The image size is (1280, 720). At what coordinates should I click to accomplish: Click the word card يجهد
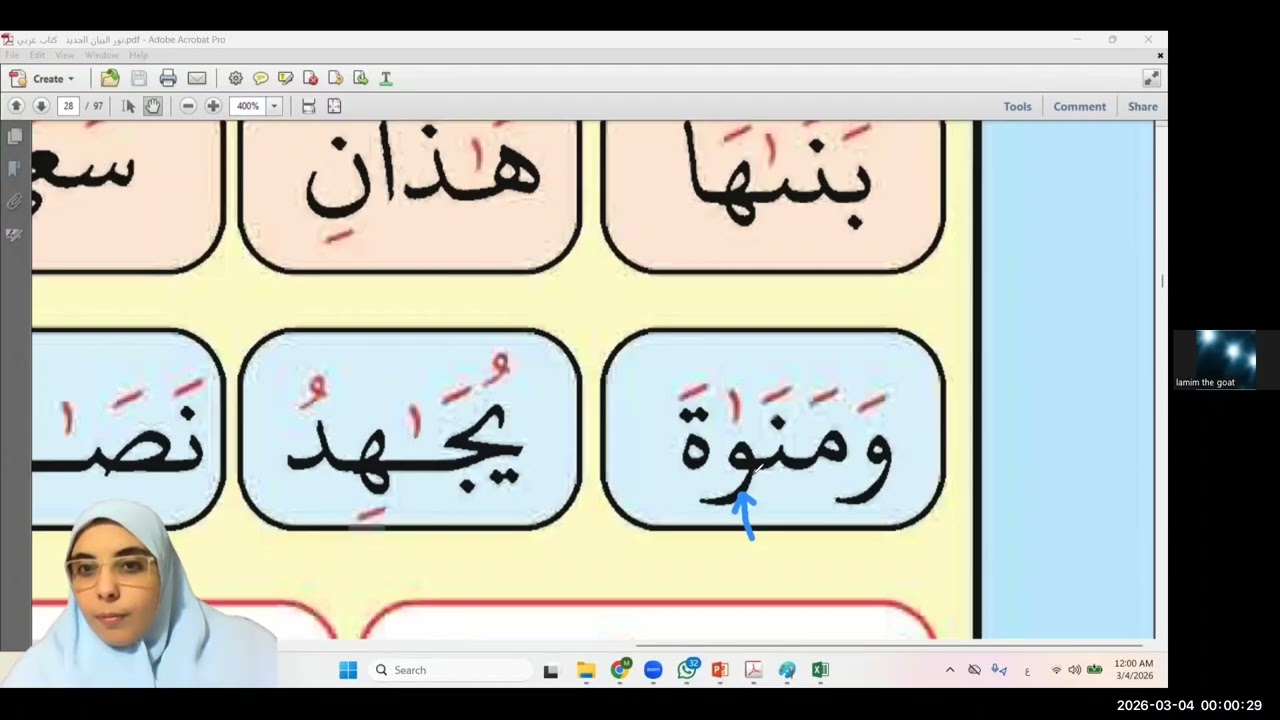coord(409,430)
